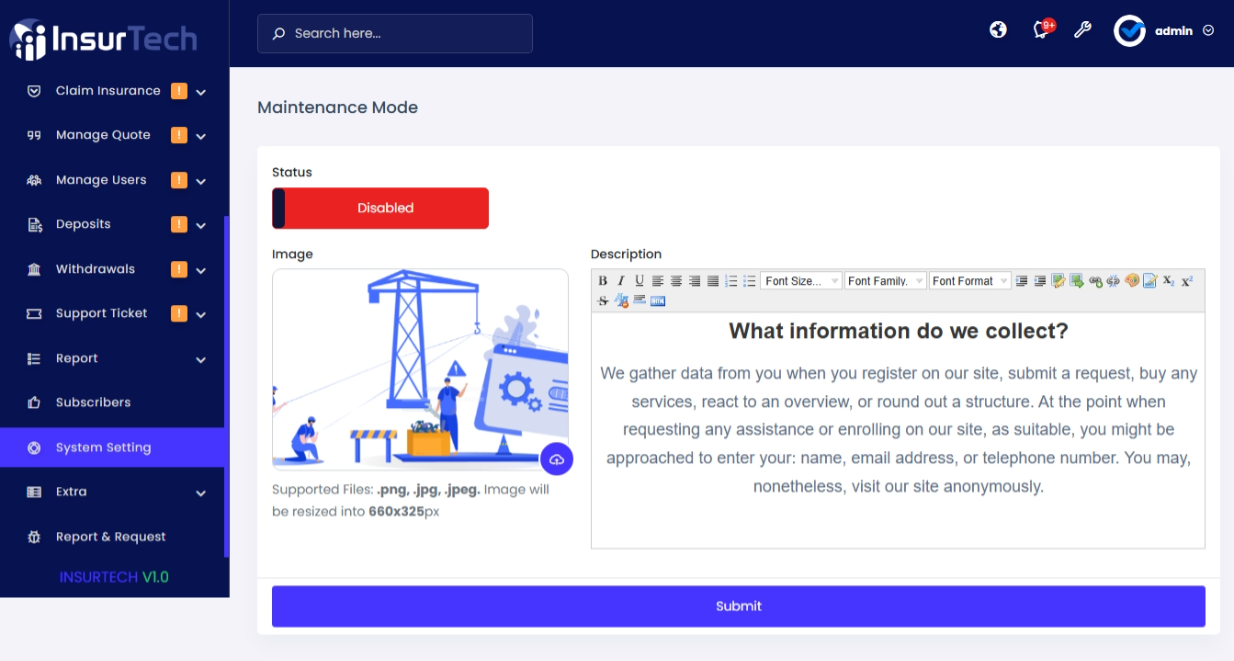Expand the Claim Insurance menu chevron

[201, 92]
